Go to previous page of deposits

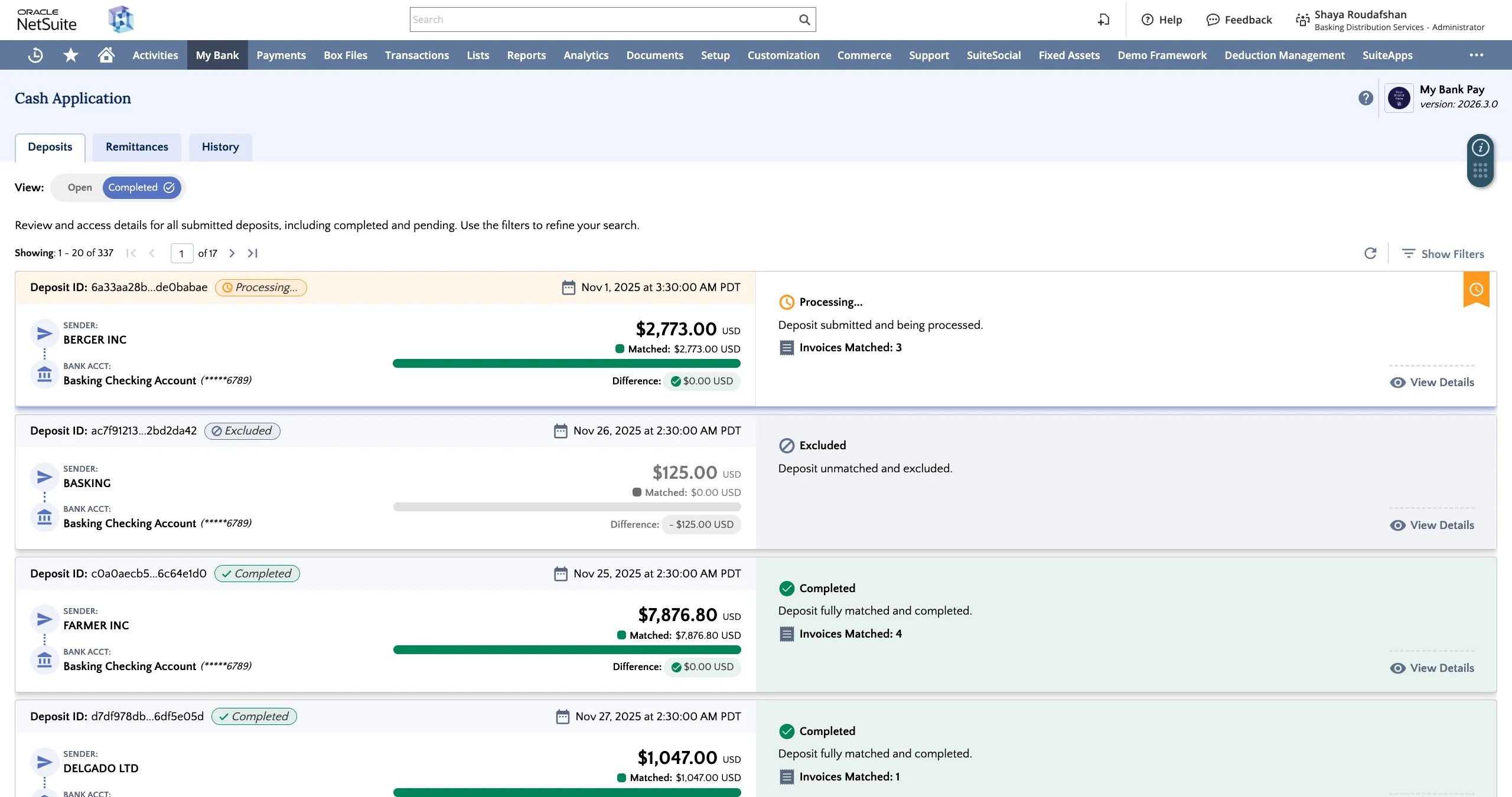[x=152, y=253]
